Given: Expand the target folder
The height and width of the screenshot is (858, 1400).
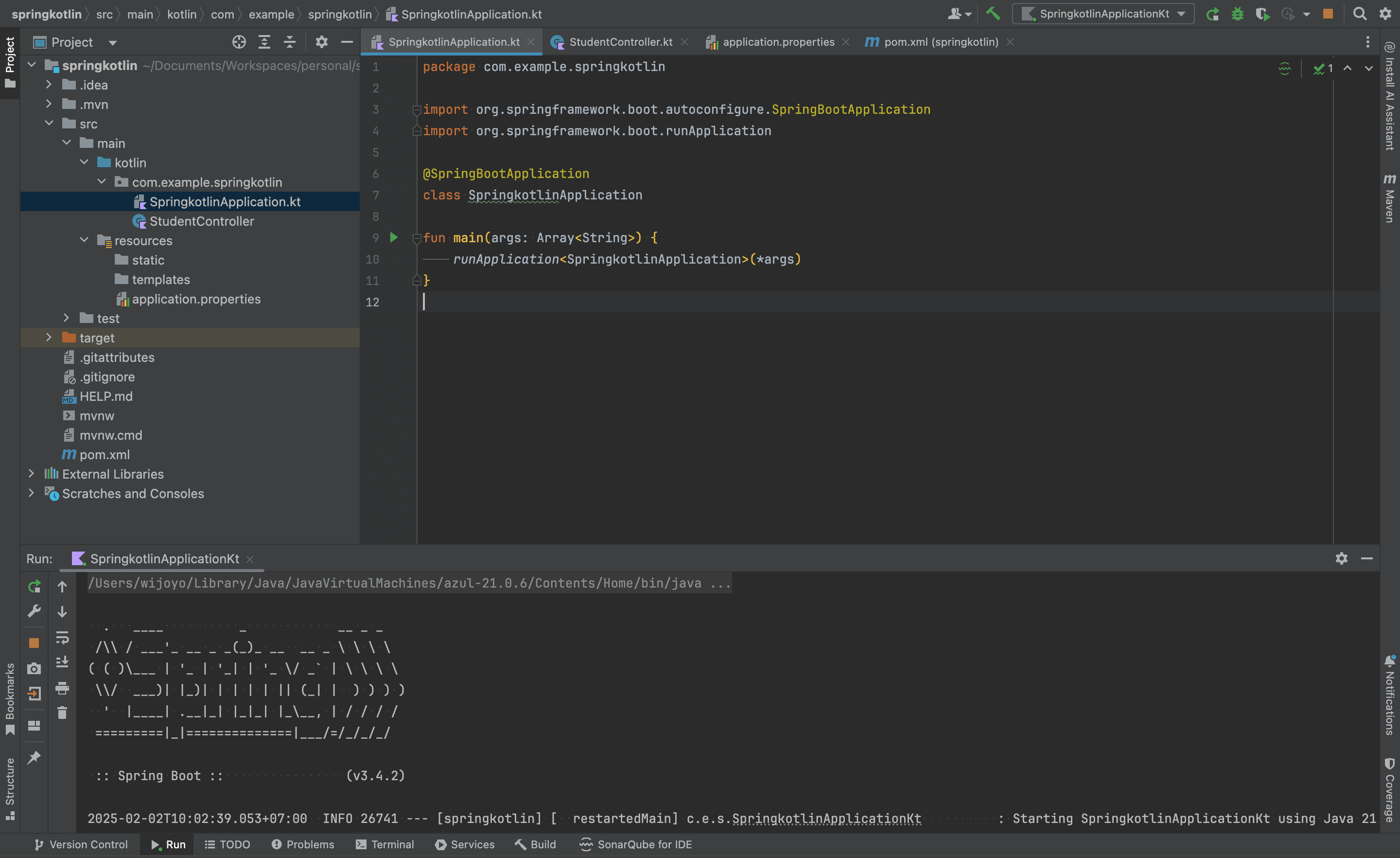Looking at the screenshot, I should tap(48, 337).
